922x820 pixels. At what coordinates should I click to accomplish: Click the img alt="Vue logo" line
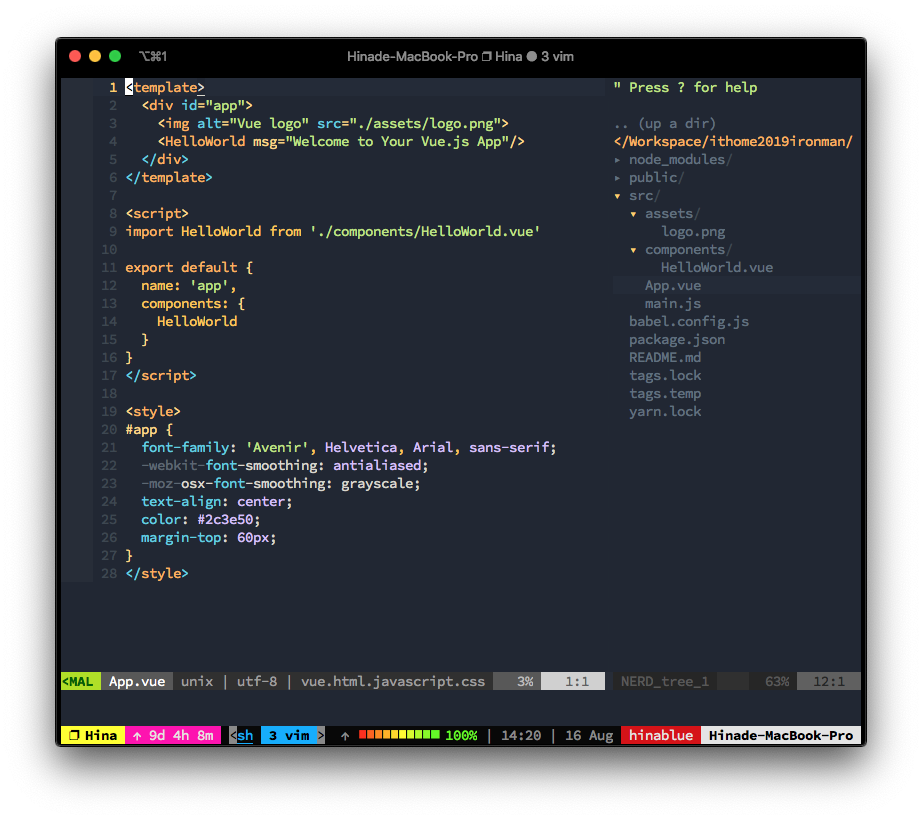tap(333, 123)
